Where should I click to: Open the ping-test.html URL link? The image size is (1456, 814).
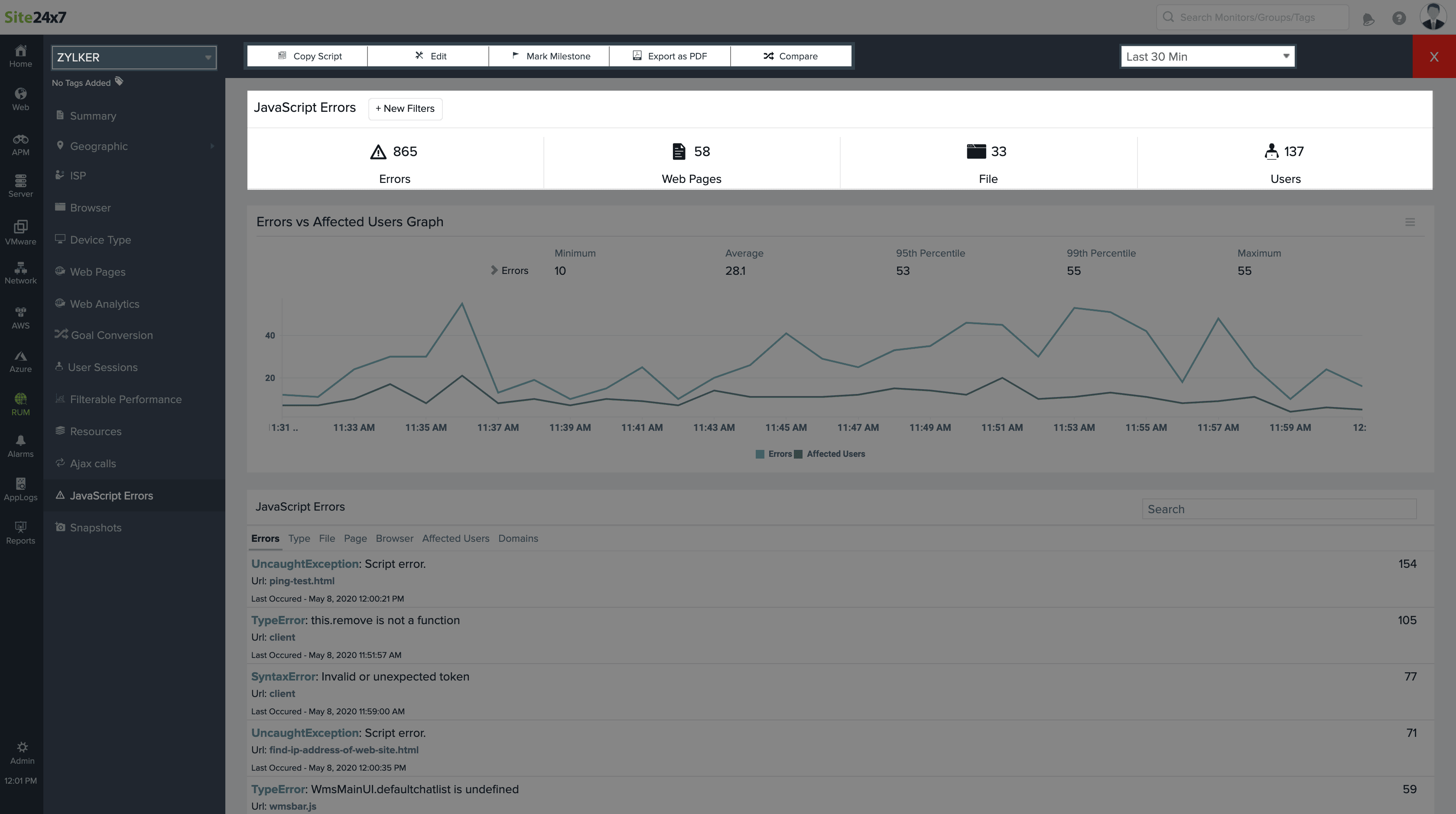301,580
